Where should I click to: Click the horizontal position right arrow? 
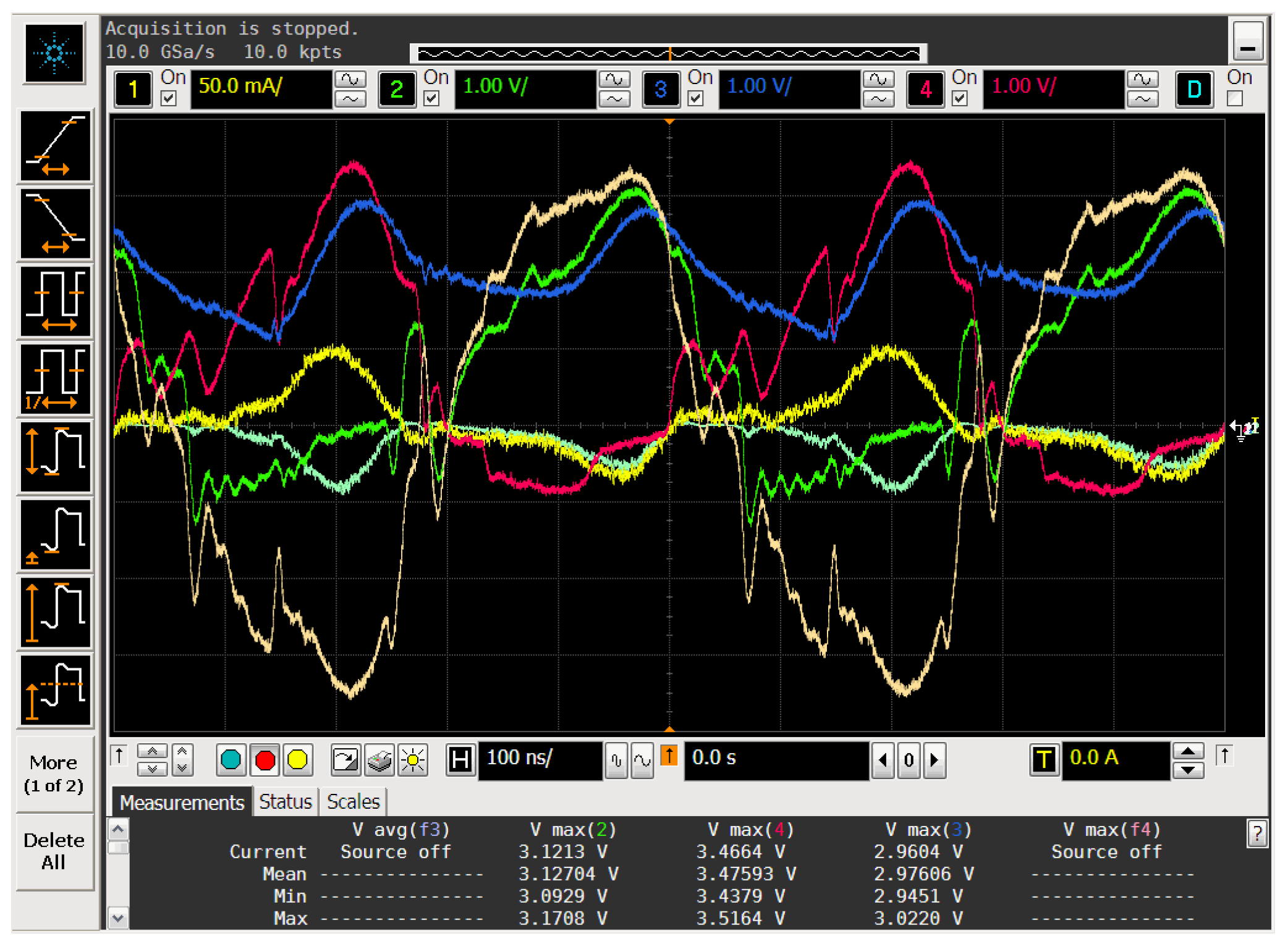point(934,760)
